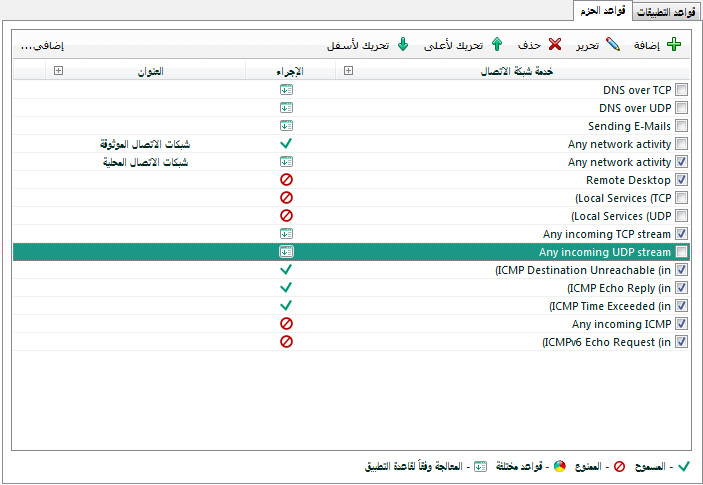The image size is (703, 485).
Task: Click the green Move Down arrow icon
Action: pyautogui.click(x=403, y=45)
